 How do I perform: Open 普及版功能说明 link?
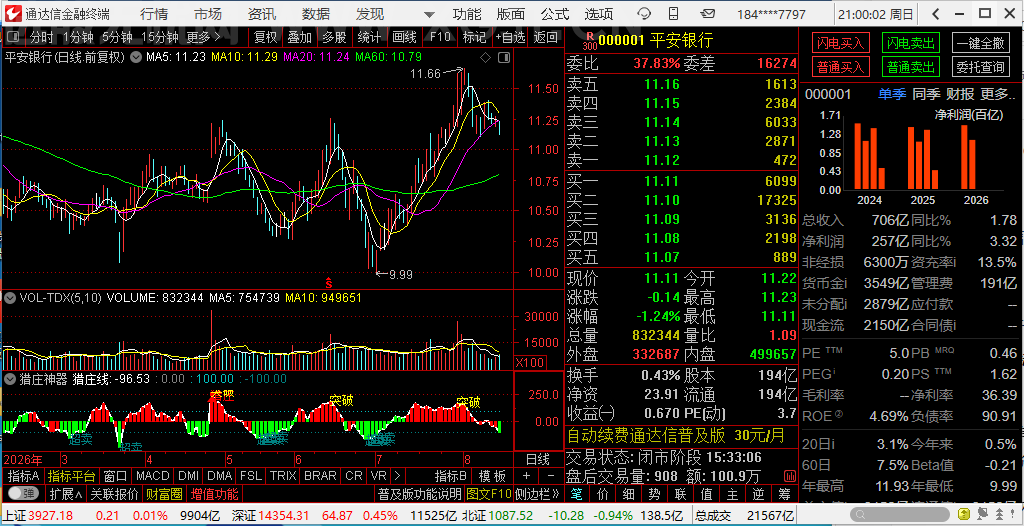point(419,493)
